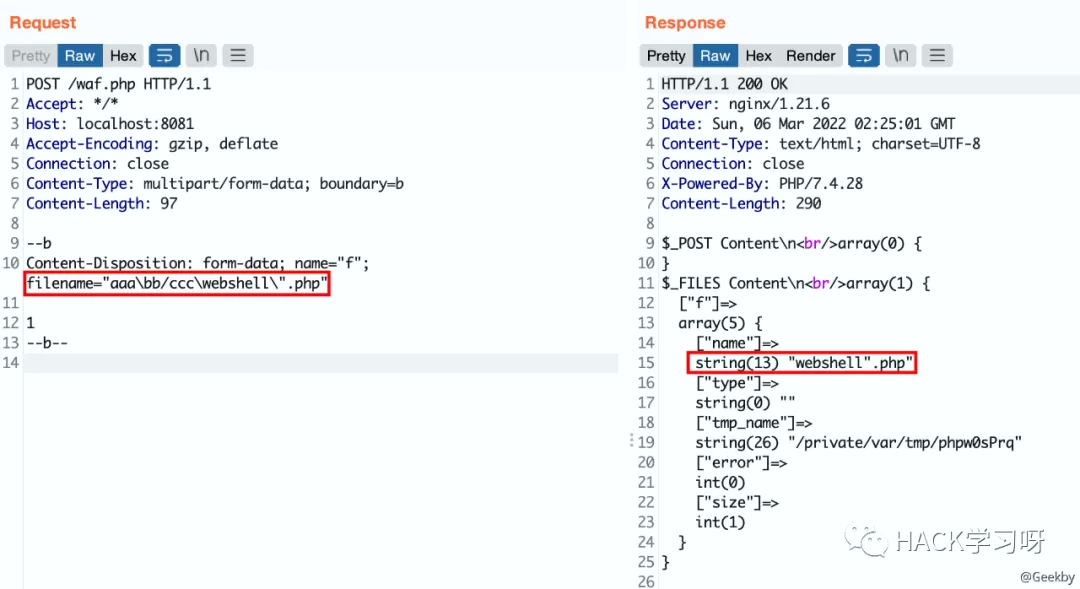Image resolution: width=1080 pixels, height=589 pixels.
Task: Open the Render tab in the Response panel
Action: point(810,56)
